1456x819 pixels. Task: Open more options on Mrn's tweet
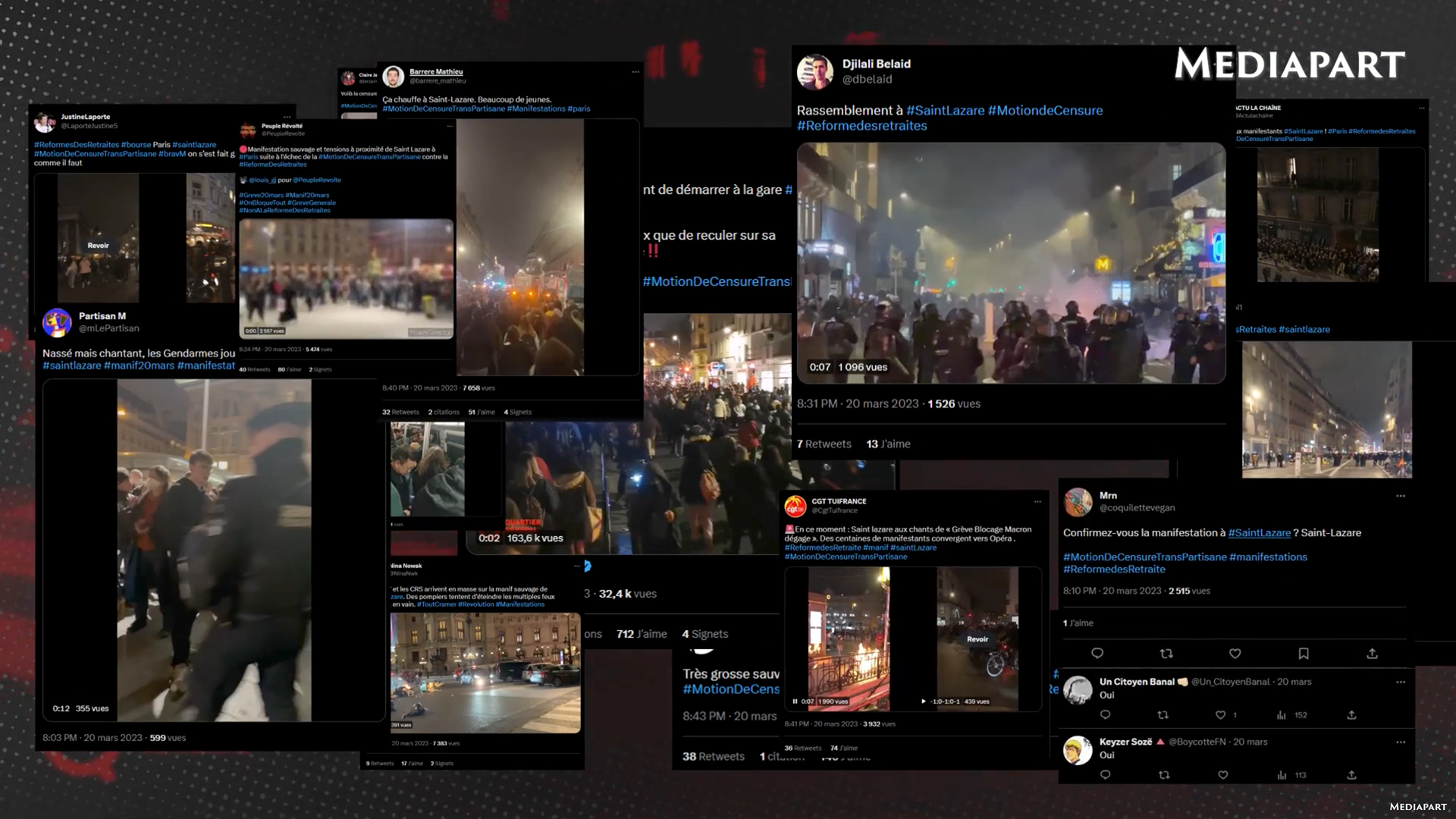pyautogui.click(x=1401, y=496)
